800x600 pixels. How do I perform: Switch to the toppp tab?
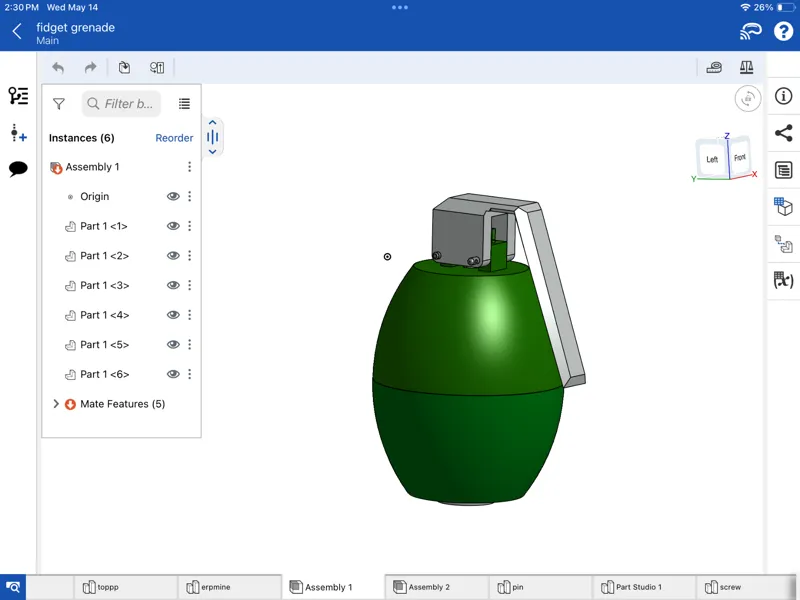(x=126, y=587)
